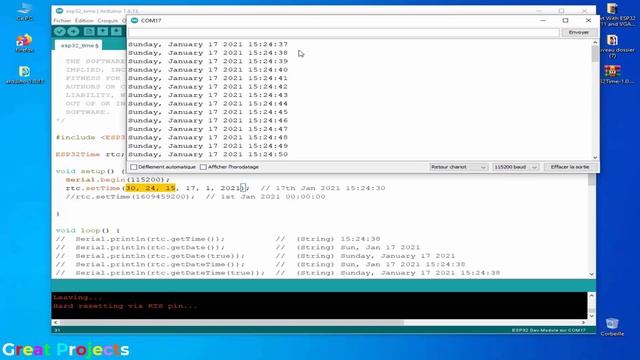Open the Nouveau dossier (7) desktop icon
Screen dimensions: 640x360
(613, 46)
